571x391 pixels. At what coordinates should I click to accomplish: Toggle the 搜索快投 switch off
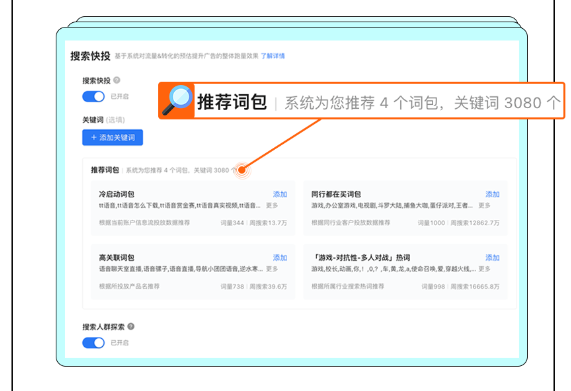click(94, 96)
